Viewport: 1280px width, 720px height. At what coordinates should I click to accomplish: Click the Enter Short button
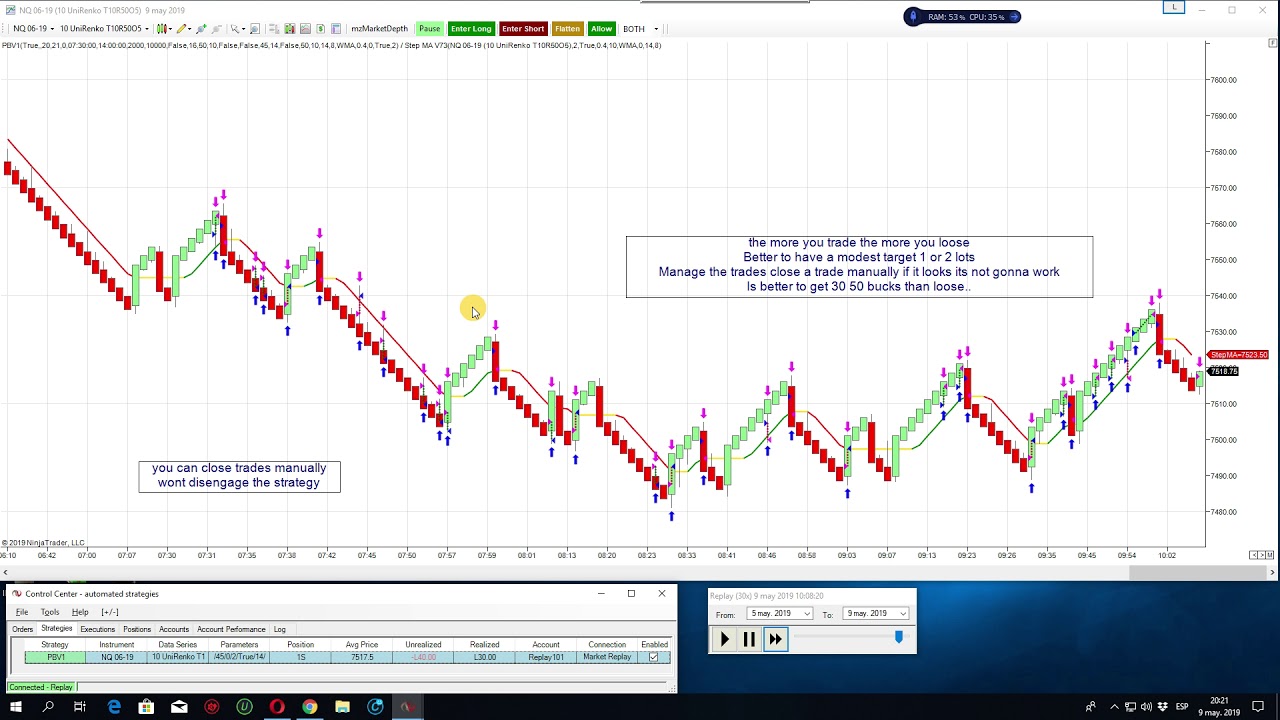tap(523, 29)
